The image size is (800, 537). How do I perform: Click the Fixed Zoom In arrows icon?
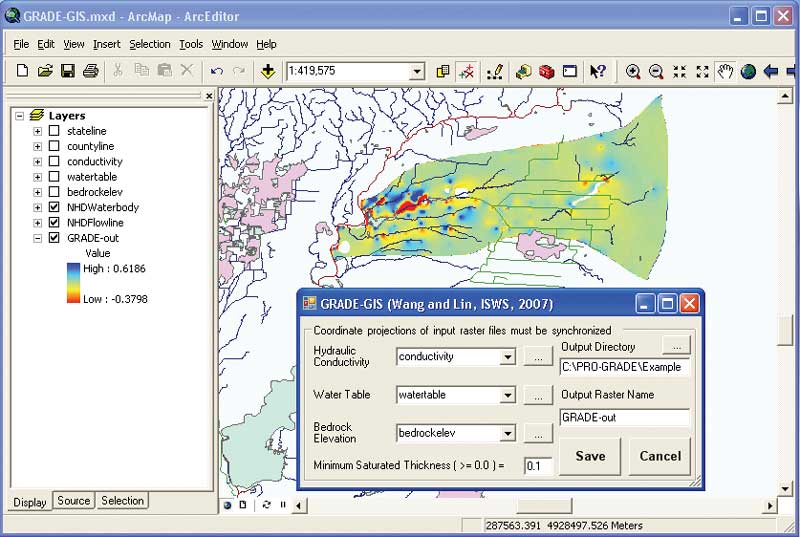coord(679,71)
